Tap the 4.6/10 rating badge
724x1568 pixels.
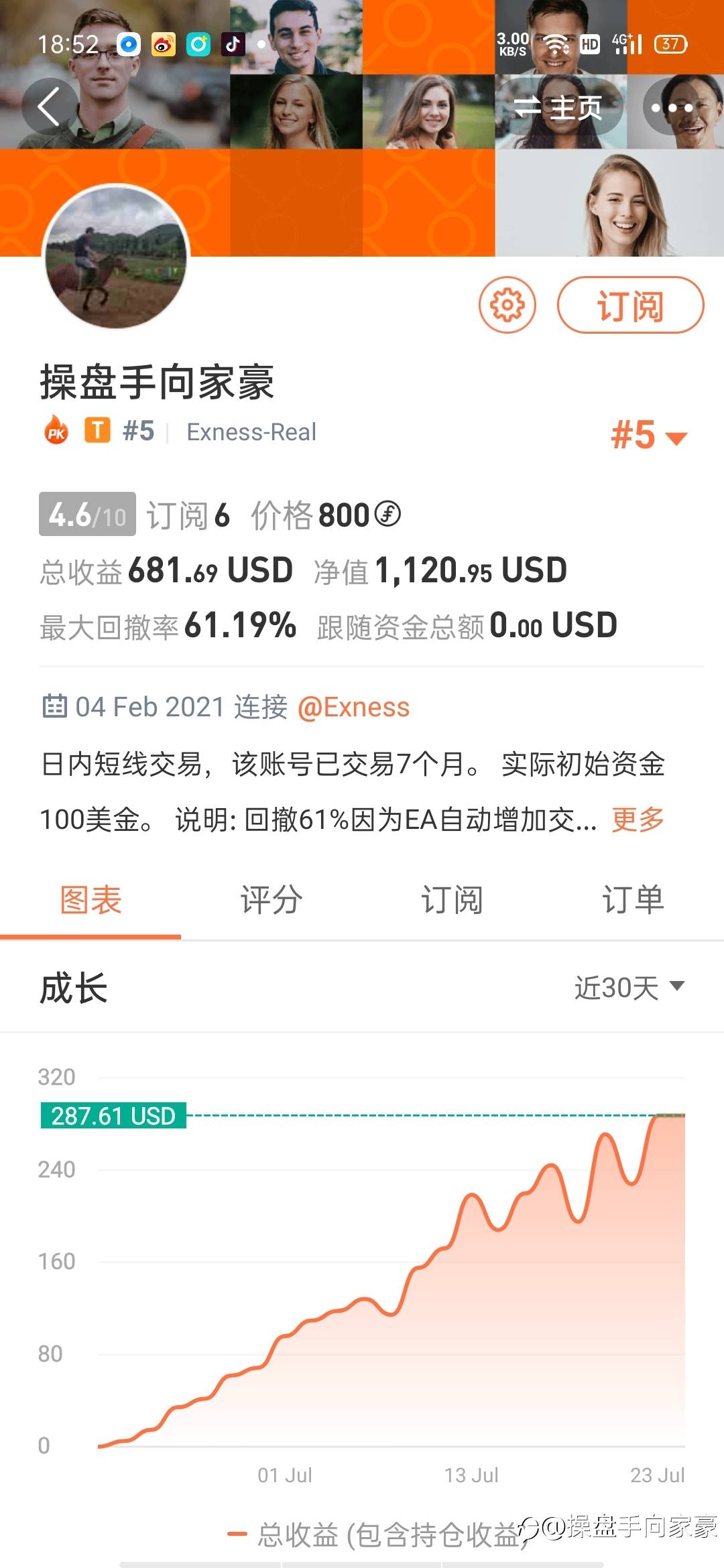pos(87,515)
